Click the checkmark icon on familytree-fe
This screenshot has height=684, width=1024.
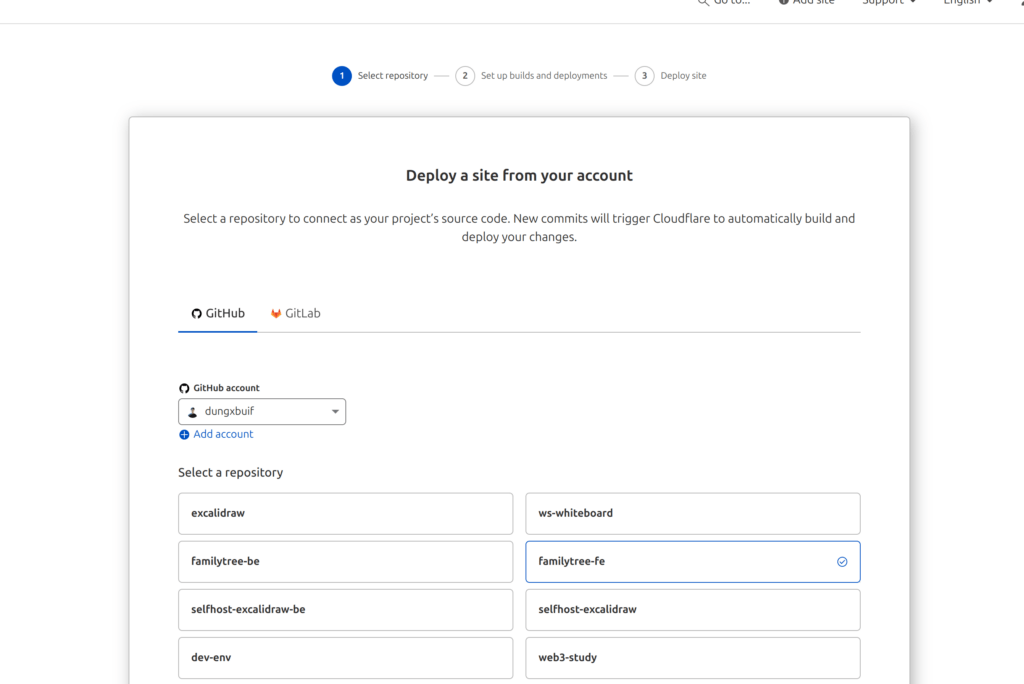842,562
